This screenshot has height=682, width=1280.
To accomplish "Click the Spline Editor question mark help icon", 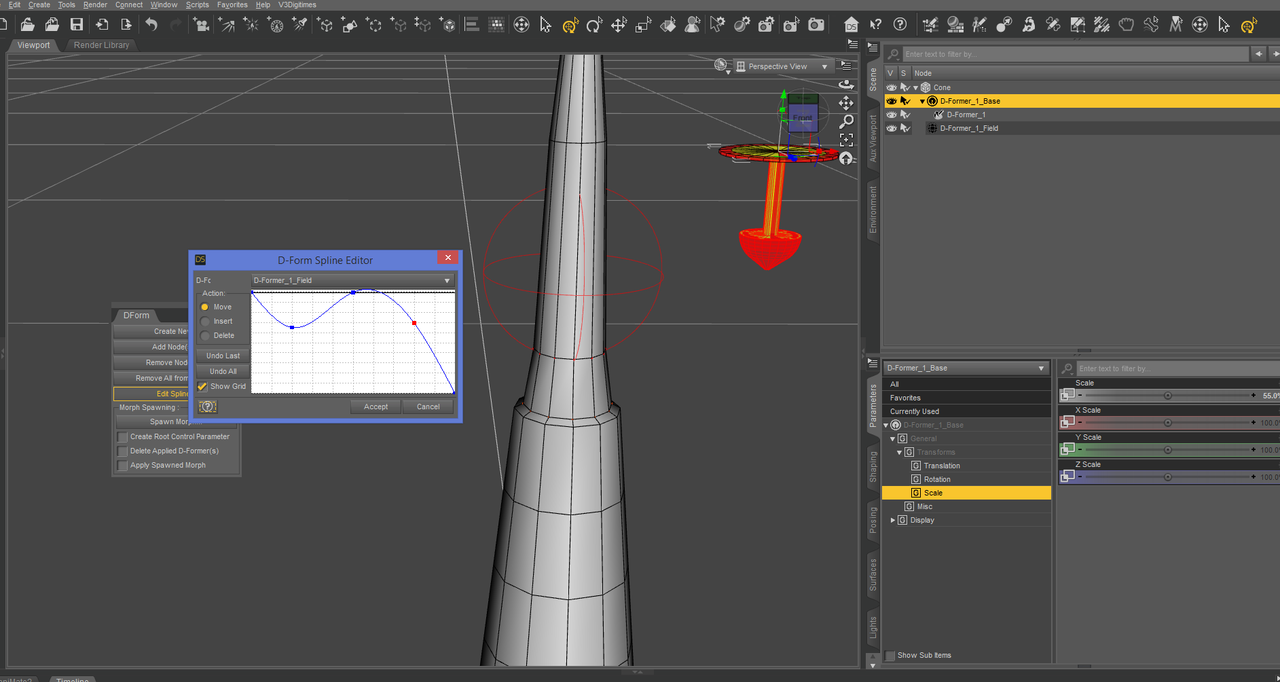I will click(x=207, y=406).
